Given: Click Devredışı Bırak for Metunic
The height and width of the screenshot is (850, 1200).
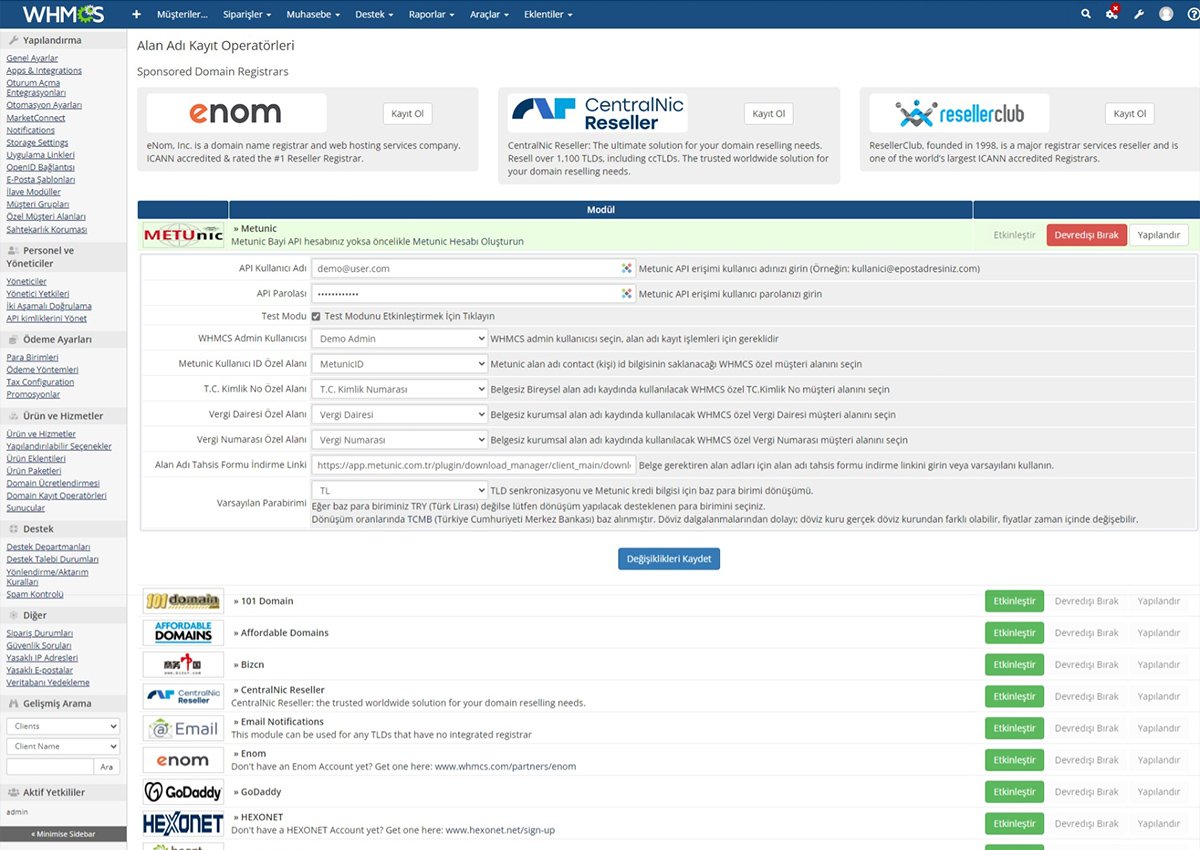Looking at the screenshot, I should (x=1086, y=235).
